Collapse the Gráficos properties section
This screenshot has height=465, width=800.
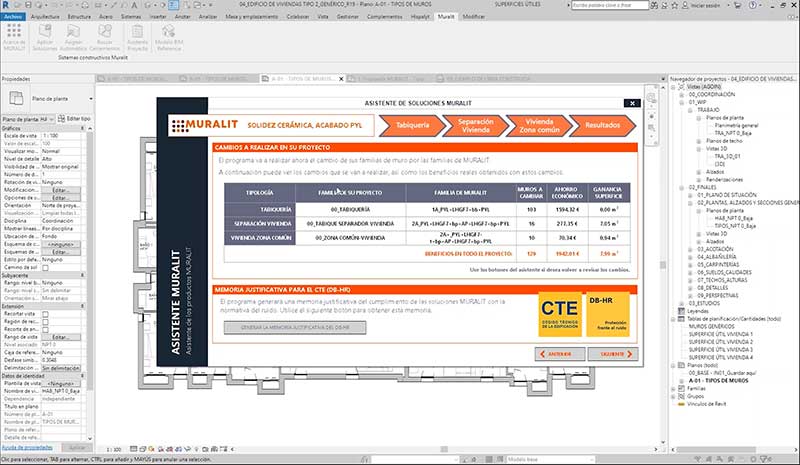click(x=83, y=128)
